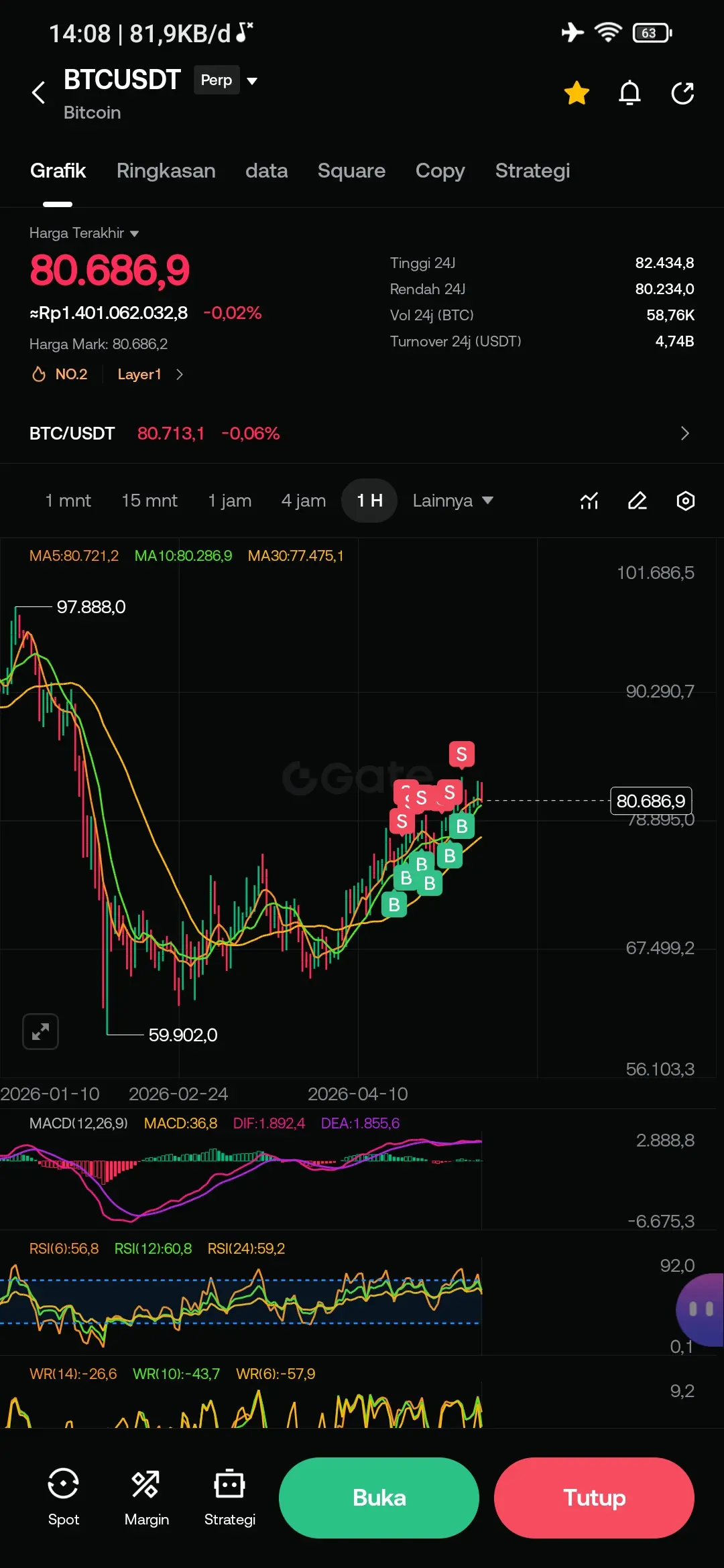
Task: Tap the battery indicator in status bar
Action: pos(652,33)
